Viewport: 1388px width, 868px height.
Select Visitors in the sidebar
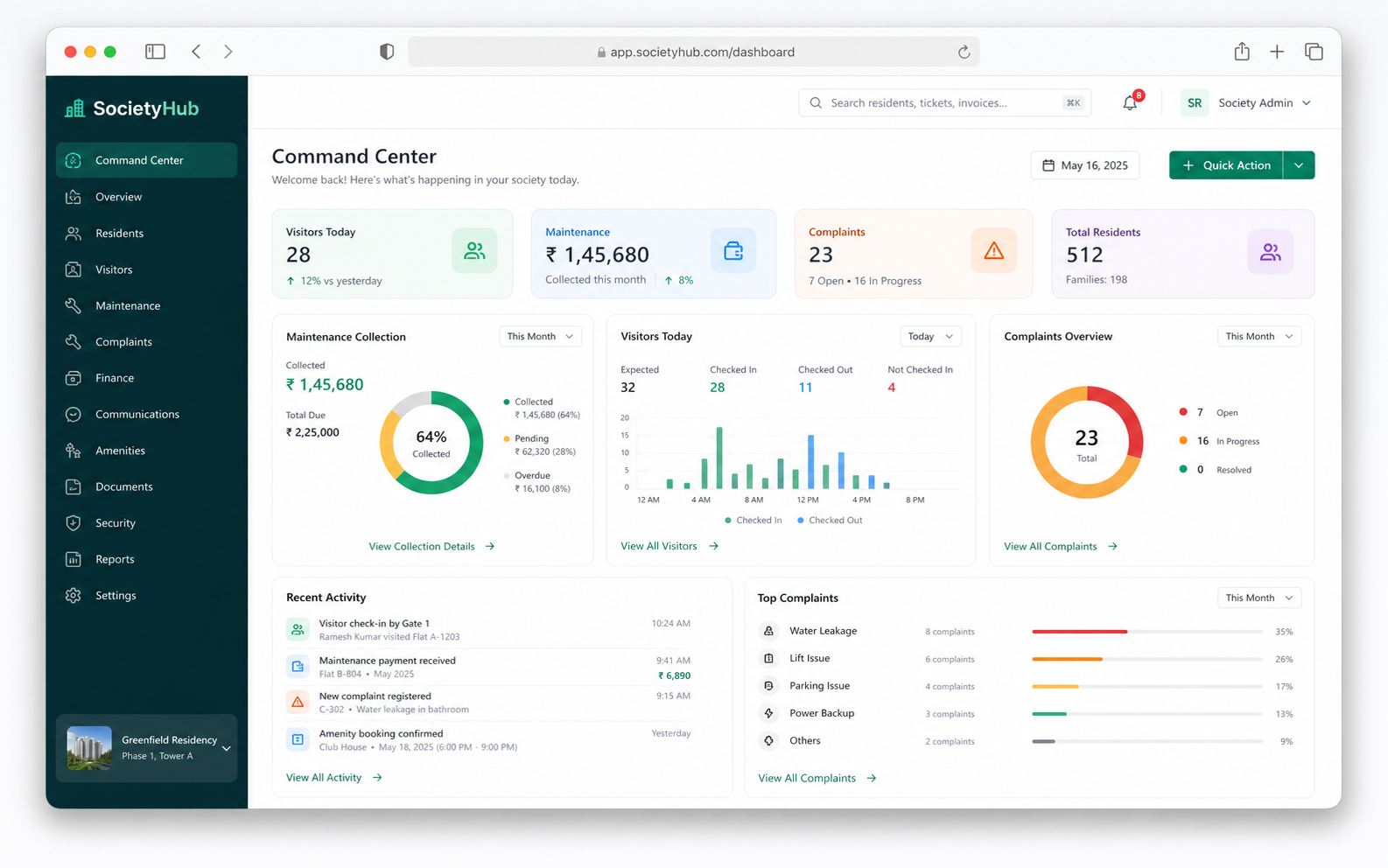(147, 269)
